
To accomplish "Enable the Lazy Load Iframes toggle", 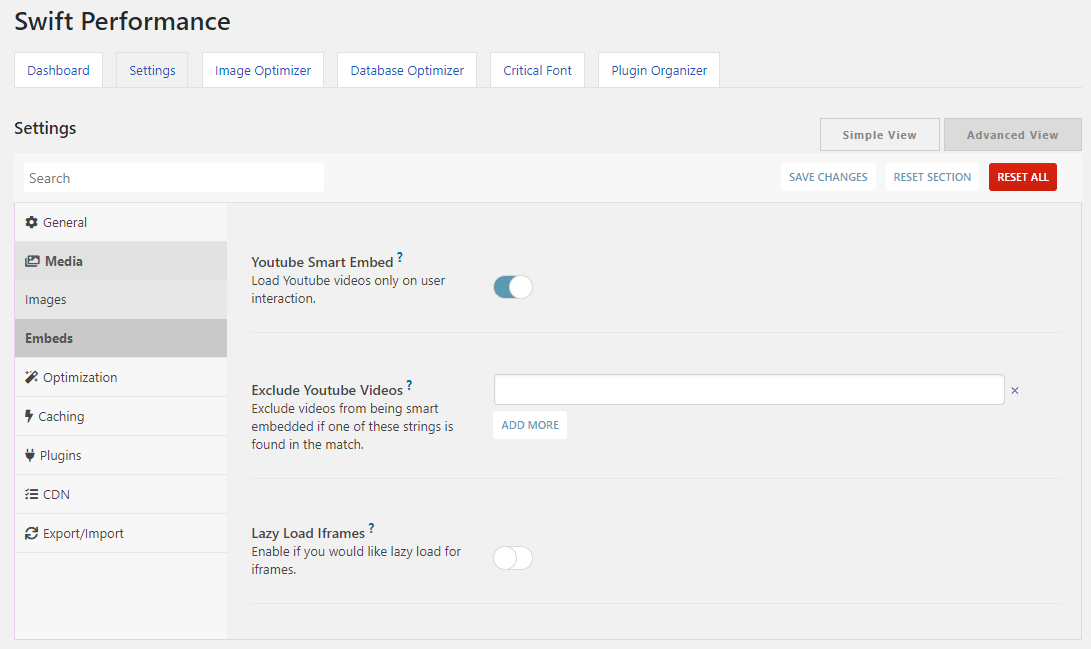I will (513, 558).
